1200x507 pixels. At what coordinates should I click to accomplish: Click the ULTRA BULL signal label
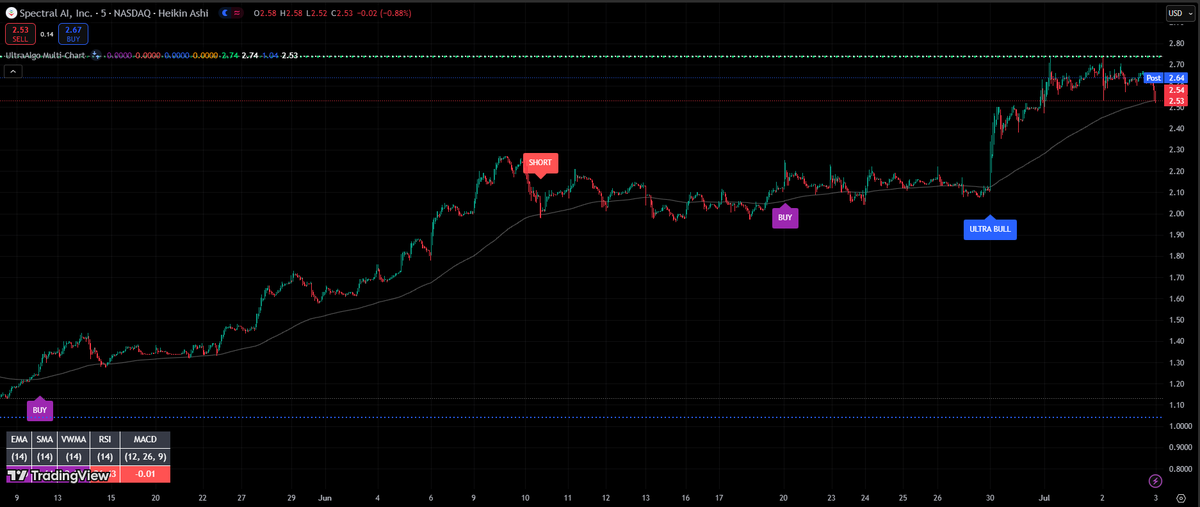[989, 229]
